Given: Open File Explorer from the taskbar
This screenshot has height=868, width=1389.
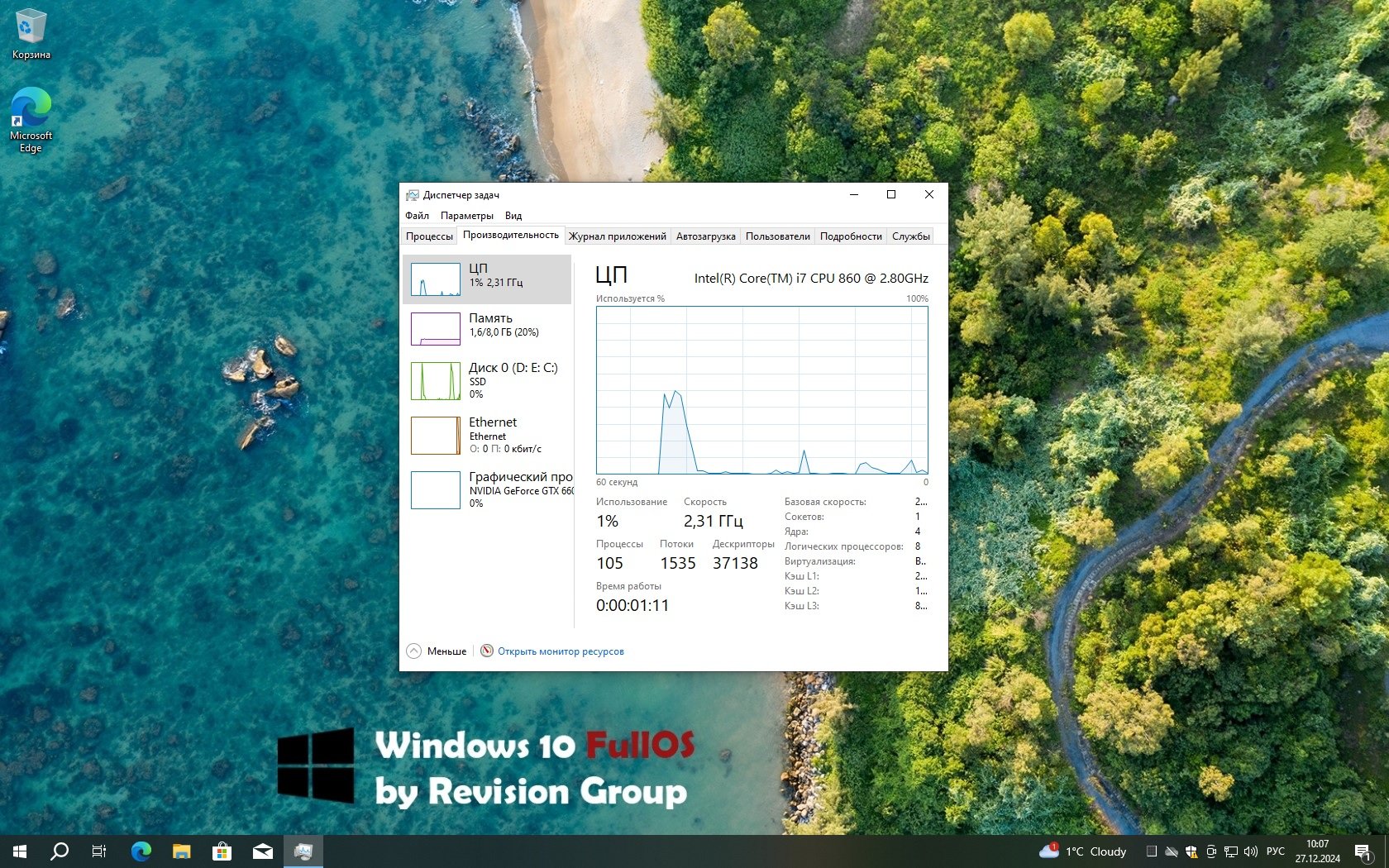Looking at the screenshot, I should (x=181, y=851).
